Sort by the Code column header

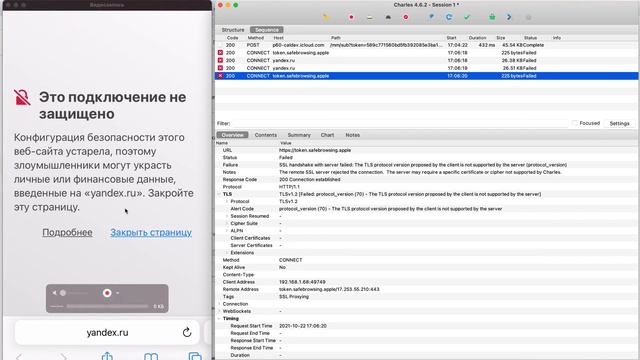pyautogui.click(x=232, y=38)
